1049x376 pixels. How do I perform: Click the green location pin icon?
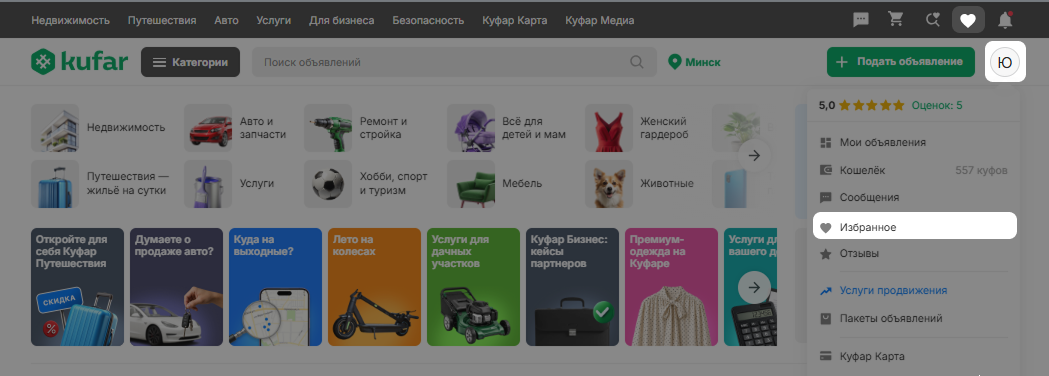click(674, 62)
